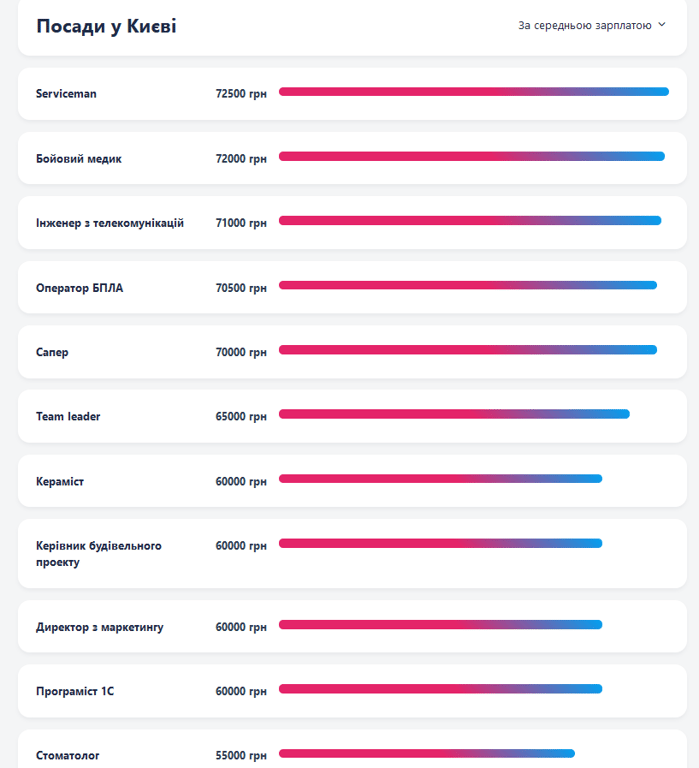Open the 'За середньою зарплатою' sort dropdown
699x768 pixels.
click(x=584, y=25)
